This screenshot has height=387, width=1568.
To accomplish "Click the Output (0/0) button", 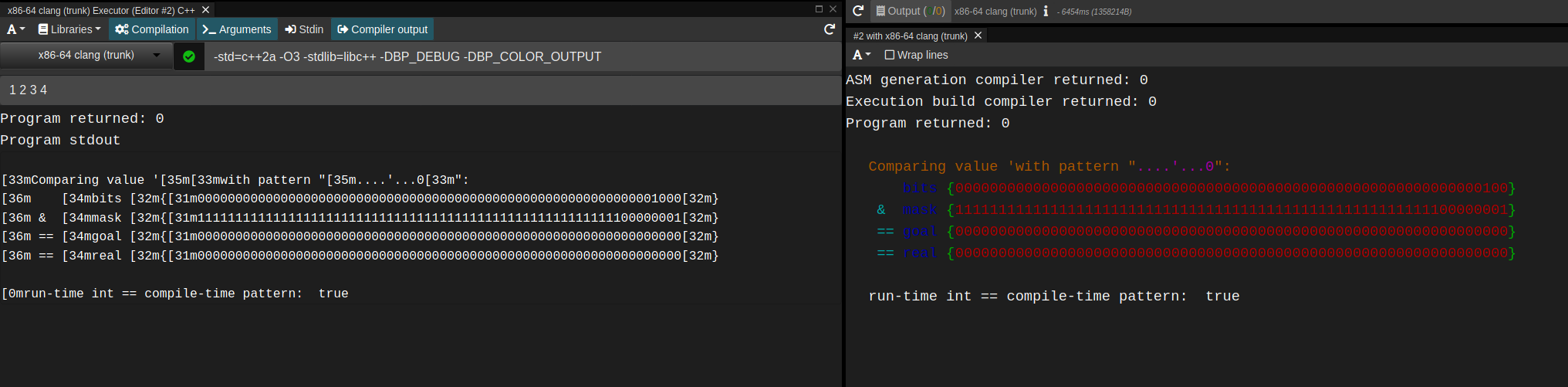I will (x=910, y=11).
